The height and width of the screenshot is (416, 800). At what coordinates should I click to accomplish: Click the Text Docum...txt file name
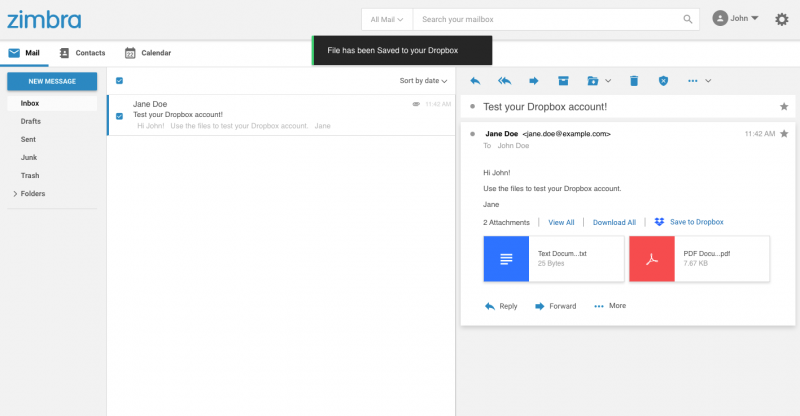(562, 253)
